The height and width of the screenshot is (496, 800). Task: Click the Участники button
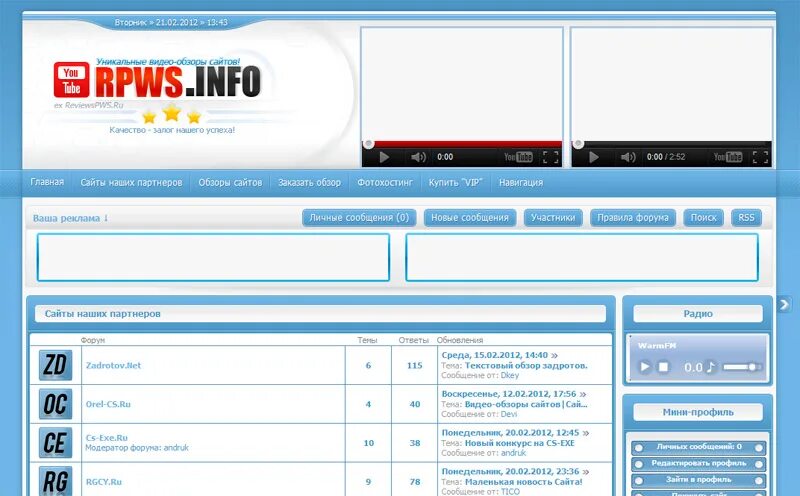click(x=553, y=218)
